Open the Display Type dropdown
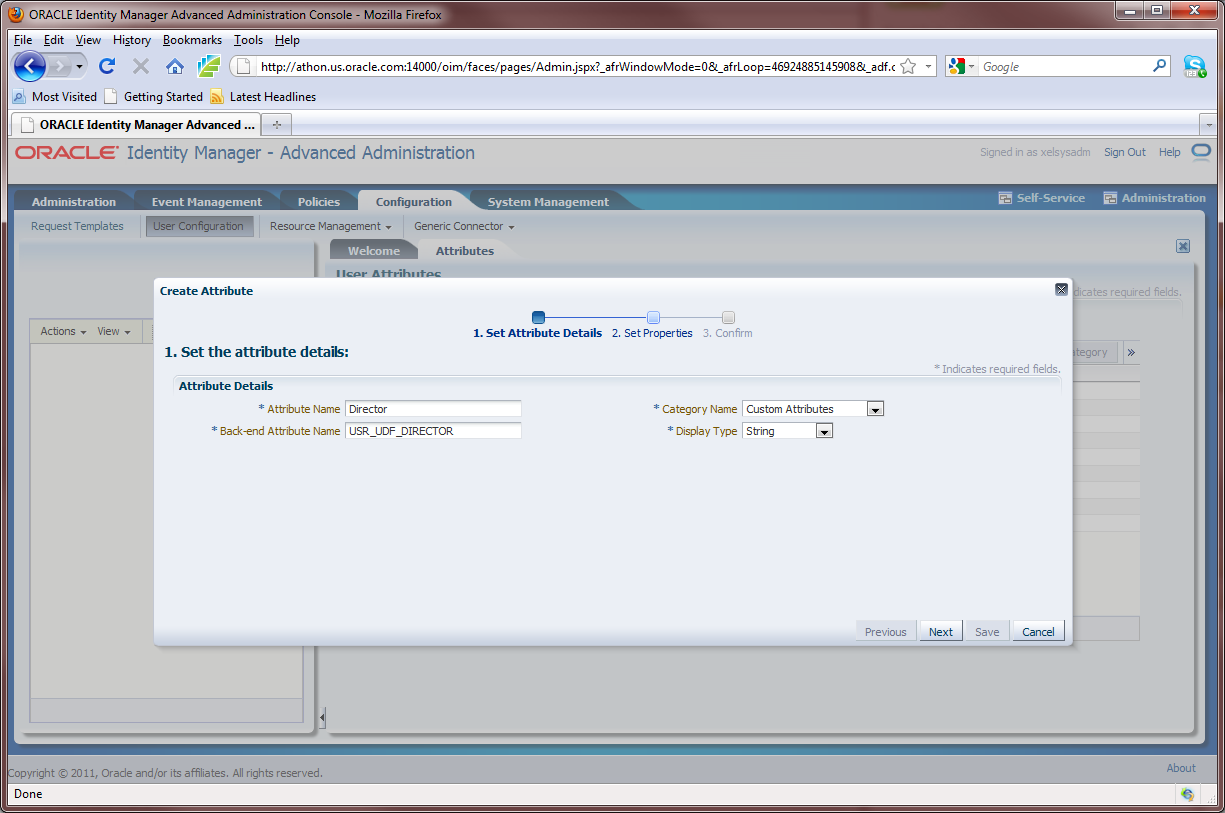Viewport: 1225px width, 813px height. tap(824, 431)
